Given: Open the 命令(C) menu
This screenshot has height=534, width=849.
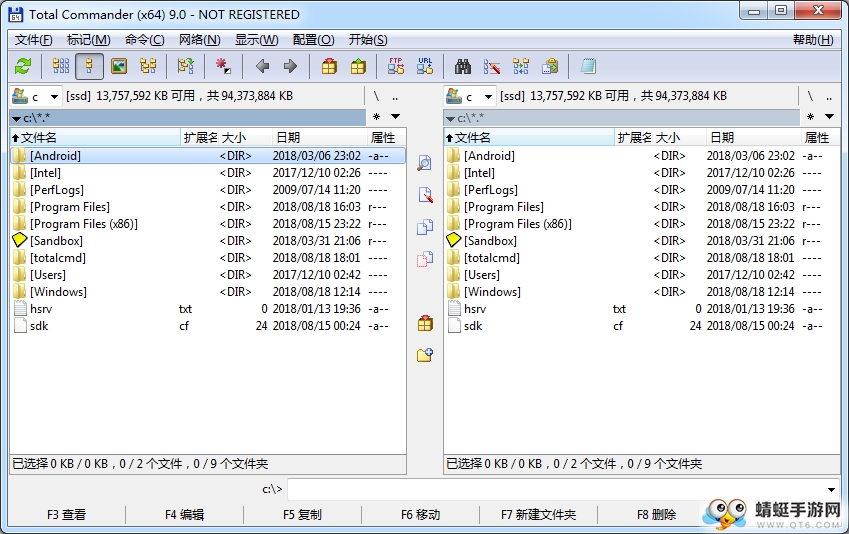Looking at the screenshot, I should pos(145,40).
